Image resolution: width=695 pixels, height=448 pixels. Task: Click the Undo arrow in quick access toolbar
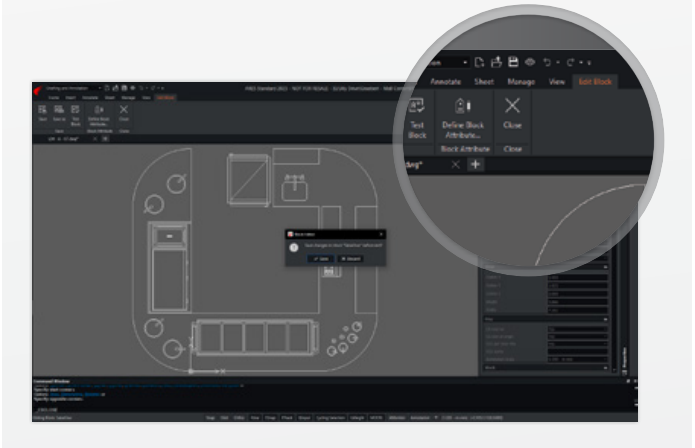[x=546, y=62]
